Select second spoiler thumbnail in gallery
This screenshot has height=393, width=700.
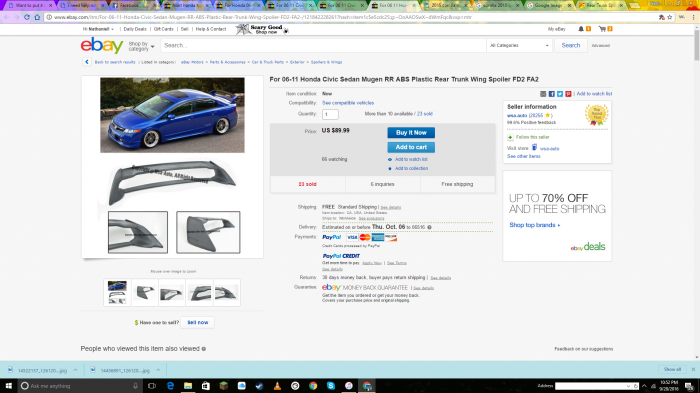[145, 293]
